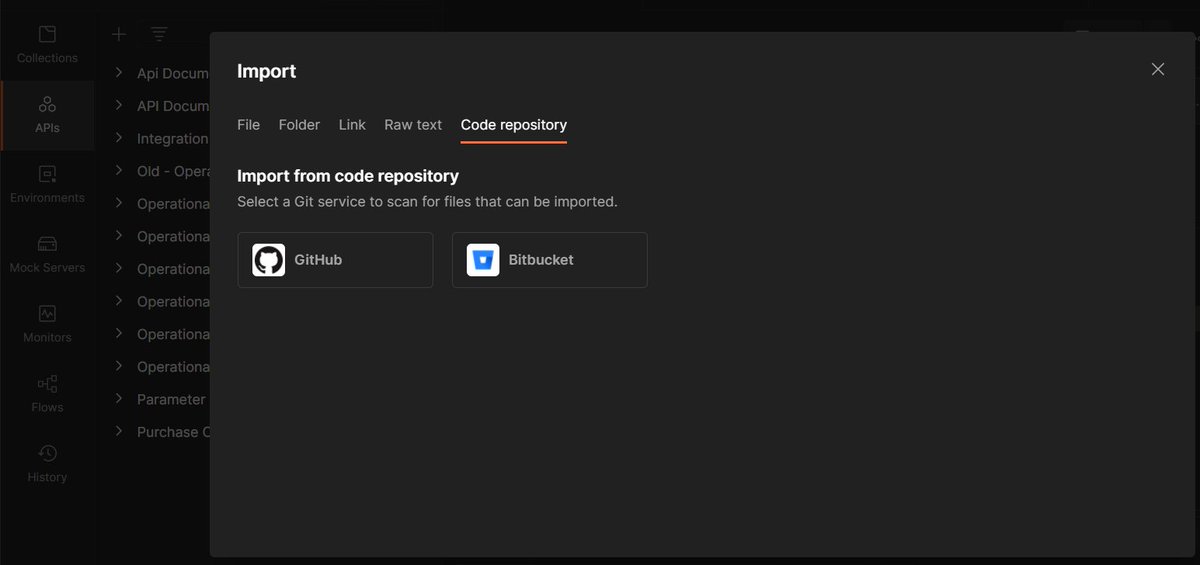This screenshot has width=1200, height=565.
Task: Switch to the Folder tab
Action: click(x=299, y=125)
